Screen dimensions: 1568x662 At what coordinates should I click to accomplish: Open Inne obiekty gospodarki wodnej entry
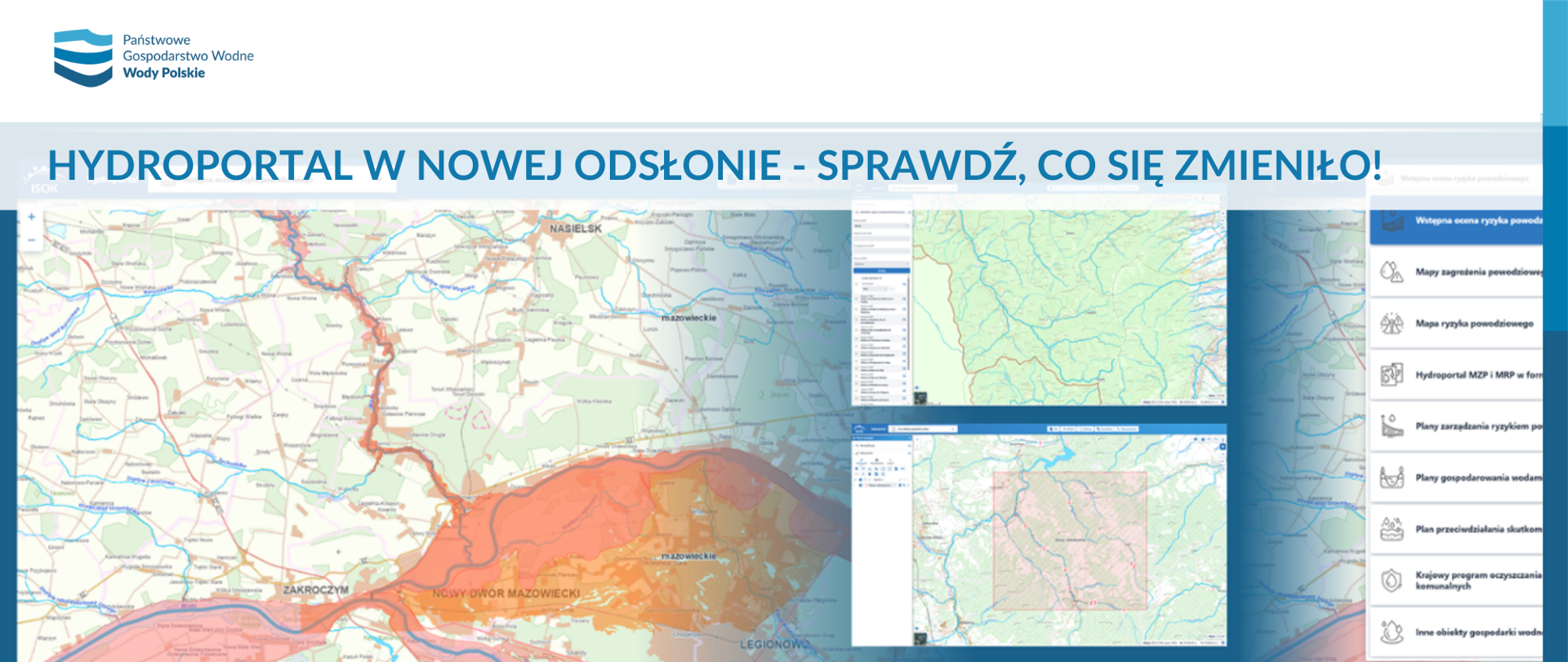point(1456,632)
